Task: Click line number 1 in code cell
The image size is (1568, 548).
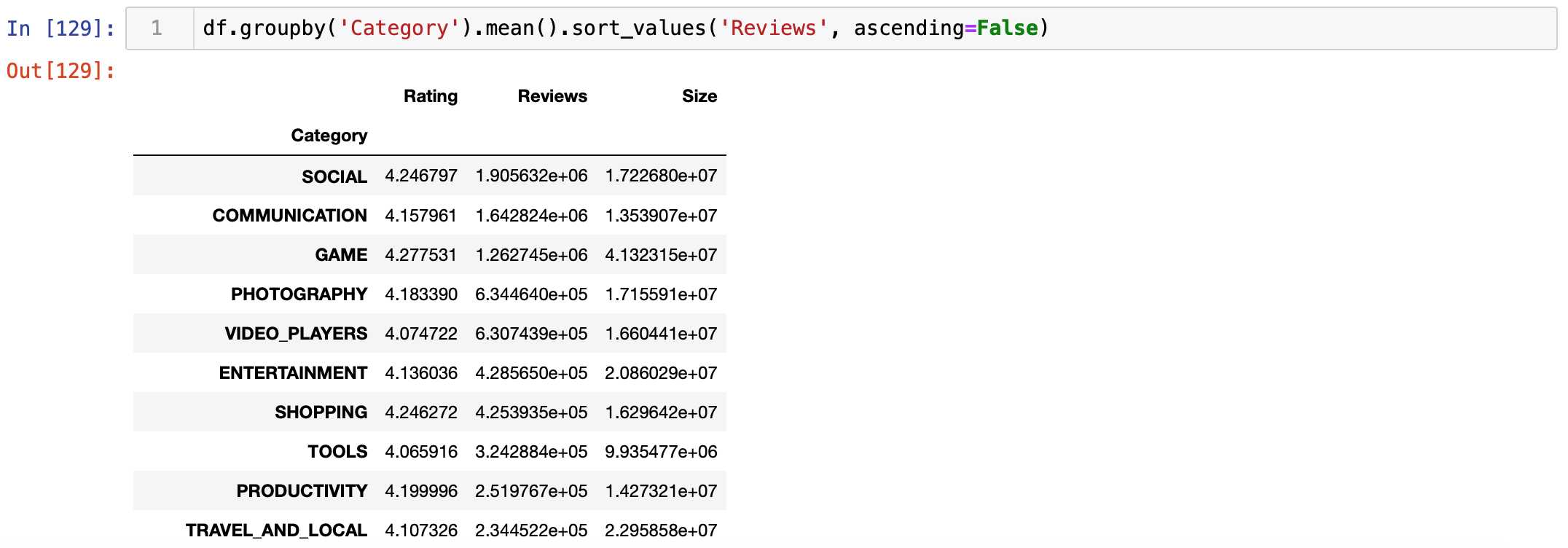Action: 157,28
